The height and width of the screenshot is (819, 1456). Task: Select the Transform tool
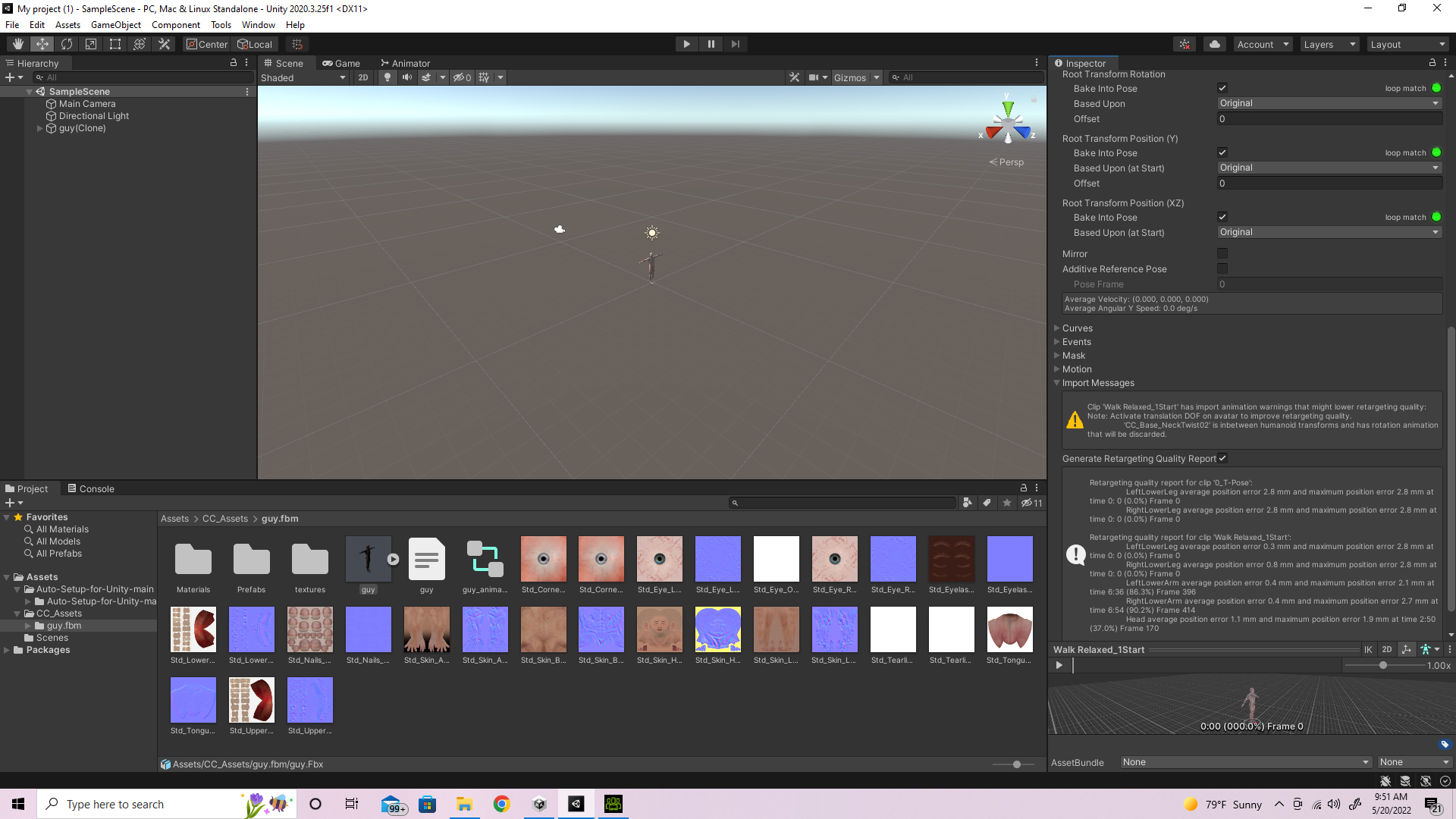point(140,44)
